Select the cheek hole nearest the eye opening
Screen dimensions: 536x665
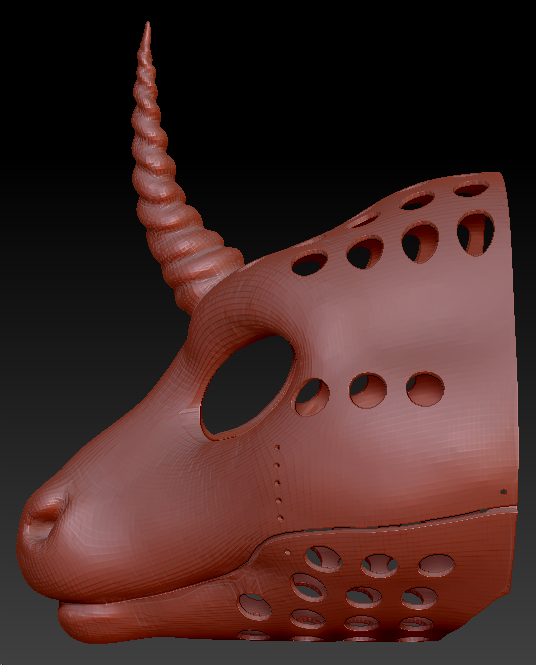312,397
